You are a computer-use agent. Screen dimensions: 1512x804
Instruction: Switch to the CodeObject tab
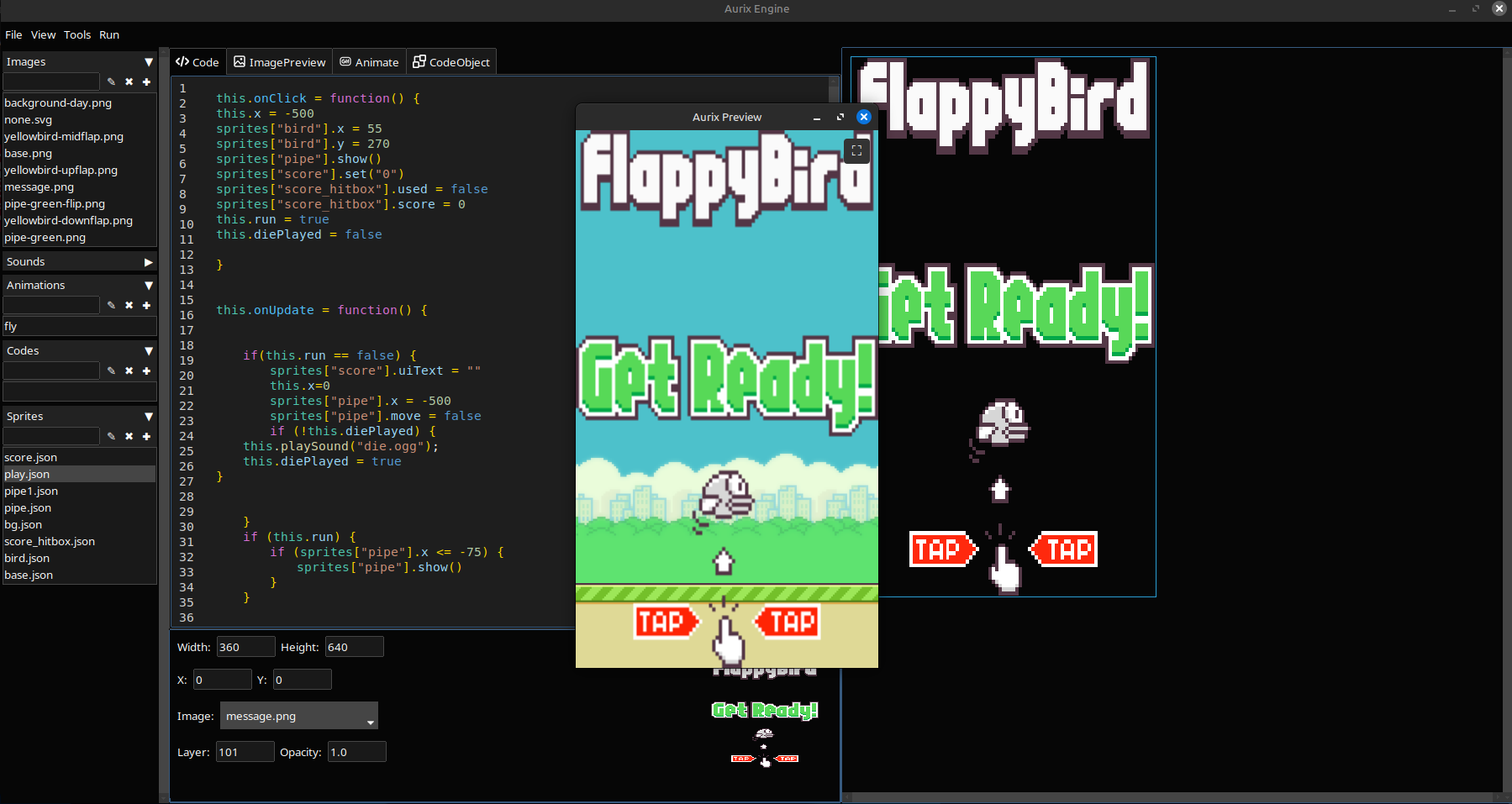pos(451,62)
